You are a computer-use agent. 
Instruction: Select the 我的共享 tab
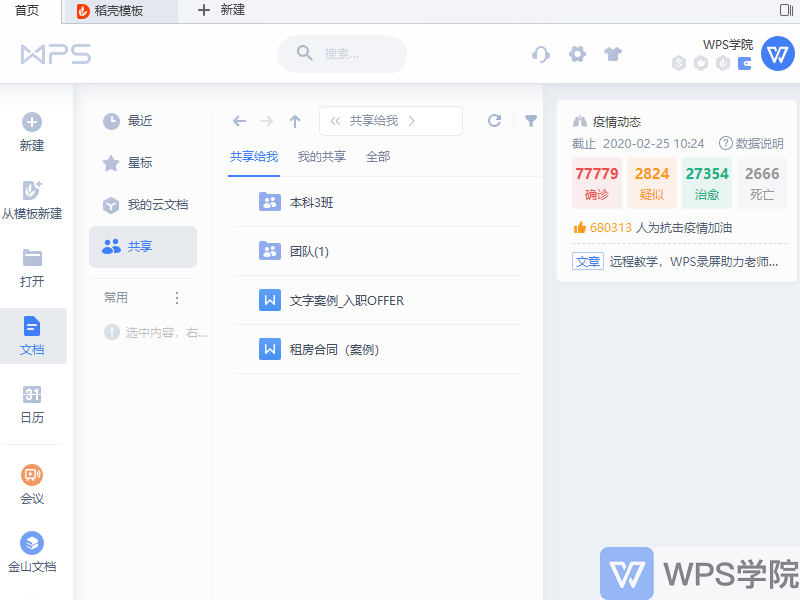[x=321, y=157]
